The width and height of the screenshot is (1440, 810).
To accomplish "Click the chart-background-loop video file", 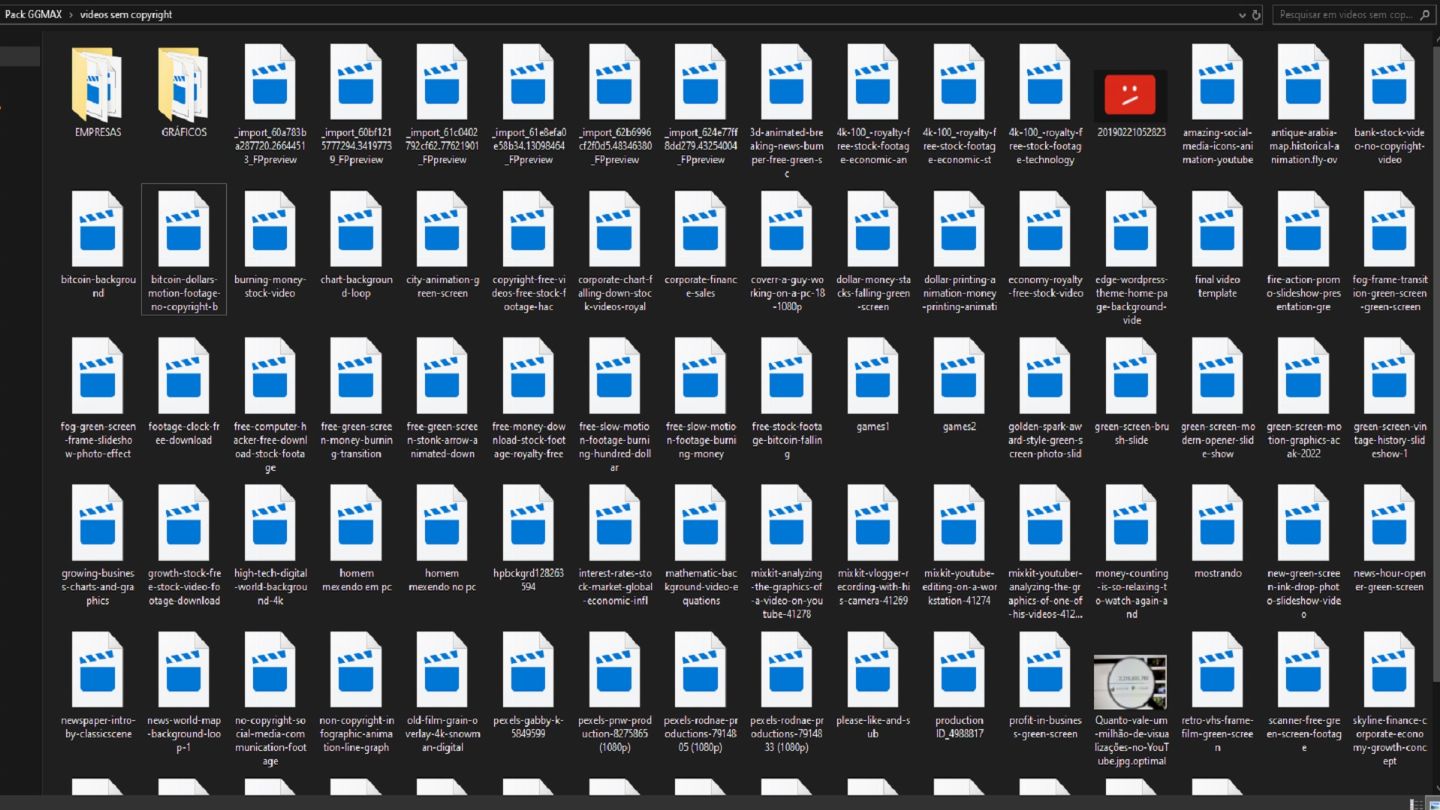I will (x=356, y=245).
